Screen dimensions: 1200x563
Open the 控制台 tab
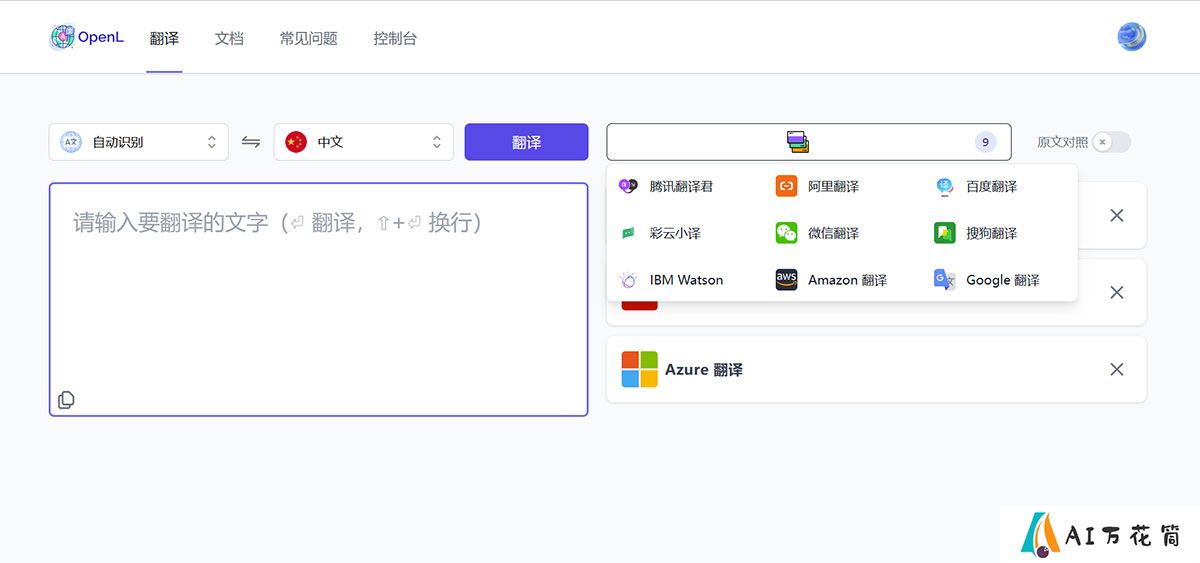395,38
